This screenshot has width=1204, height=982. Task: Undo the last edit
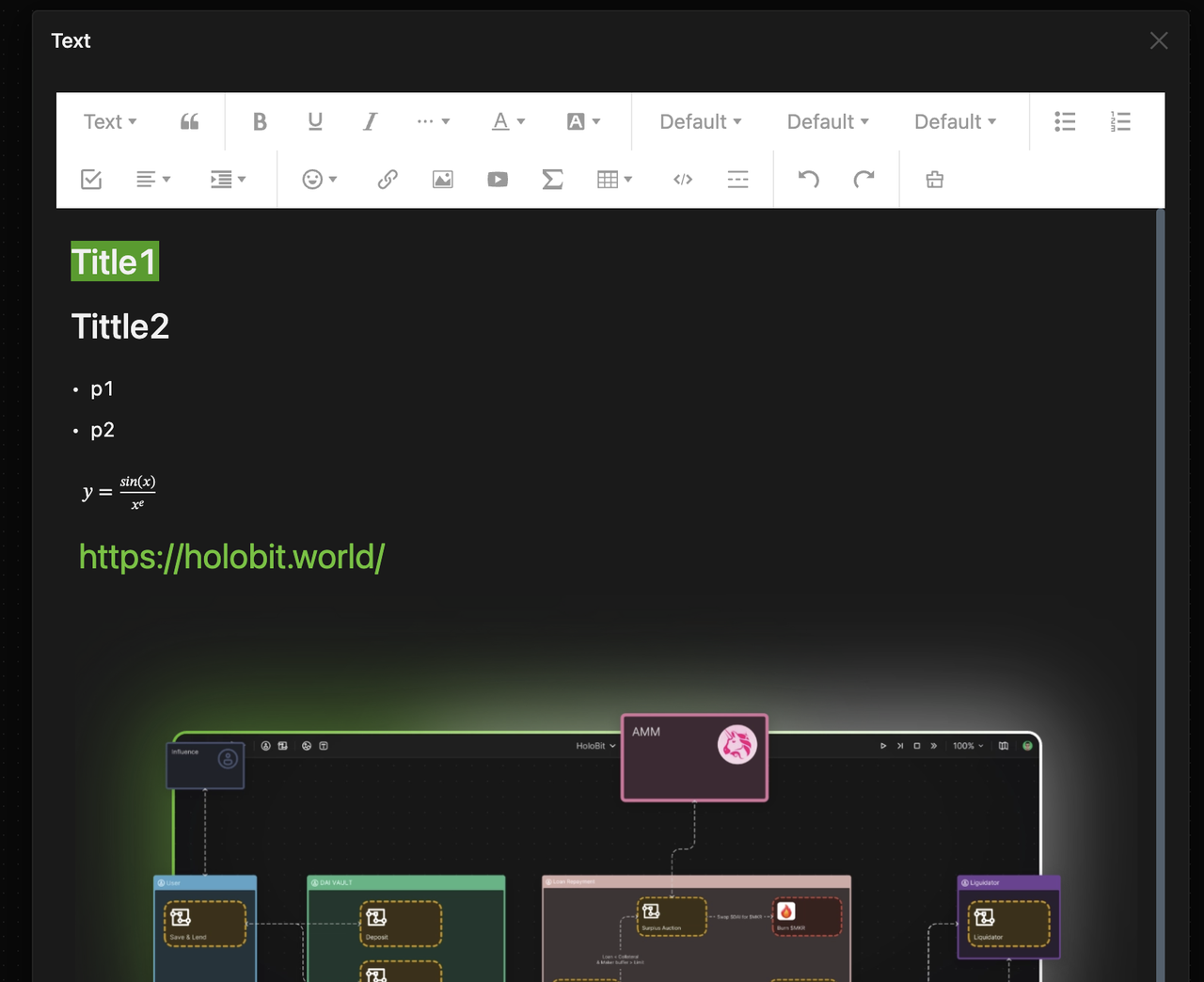coord(809,179)
